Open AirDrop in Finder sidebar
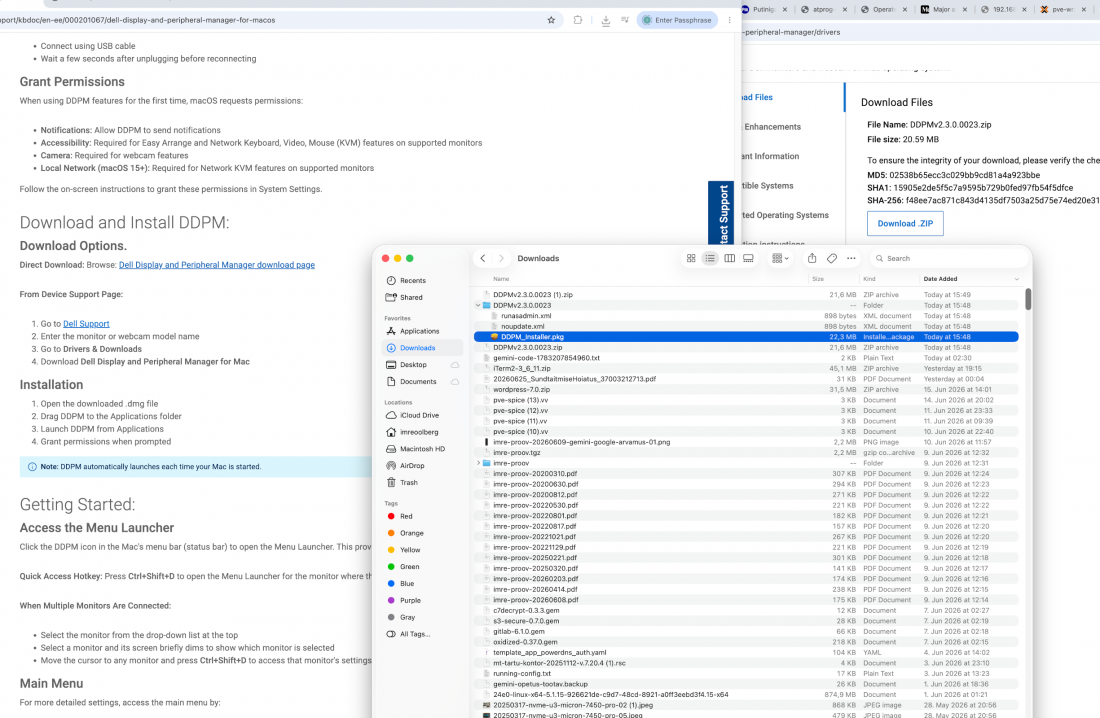 click(x=412, y=465)
